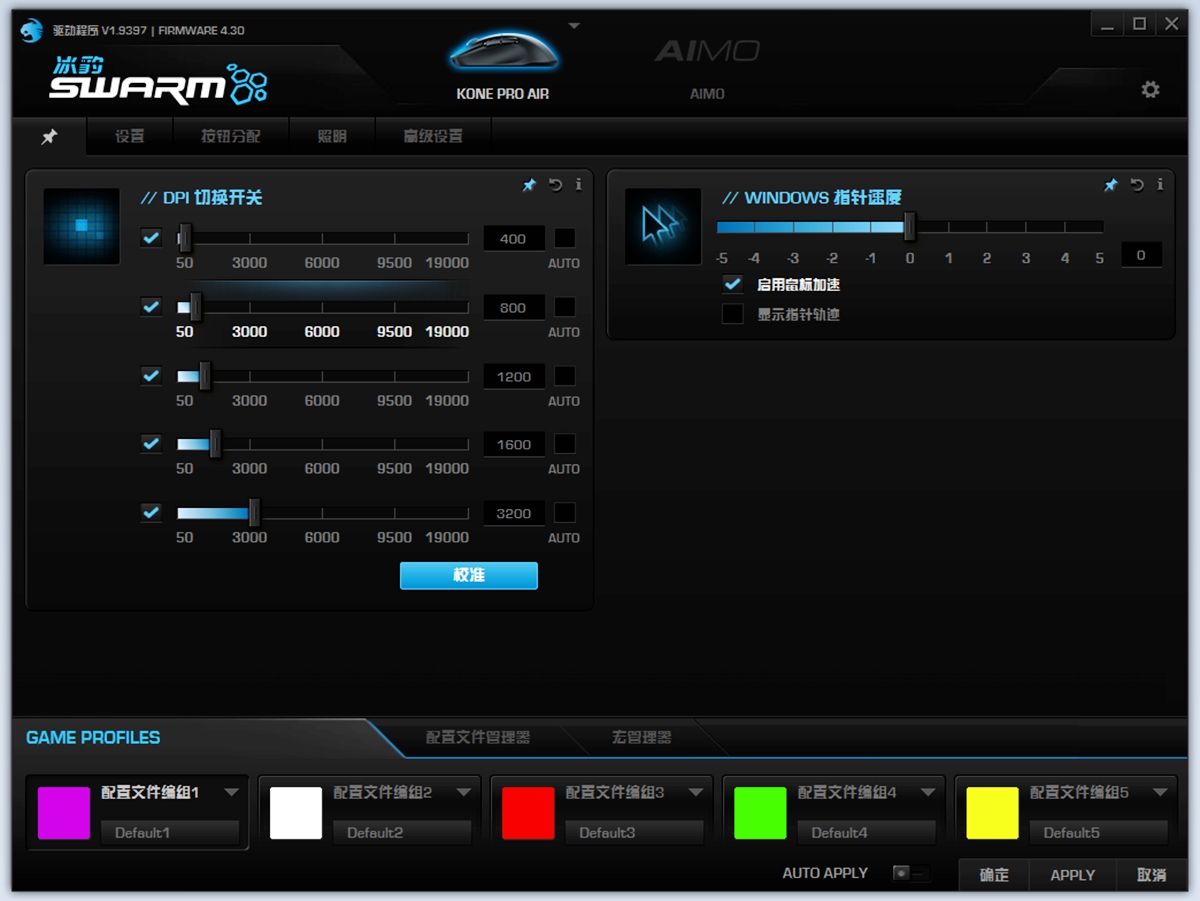
Task: Select the yellow profile 5 color swatch
Action: point(992,812)
